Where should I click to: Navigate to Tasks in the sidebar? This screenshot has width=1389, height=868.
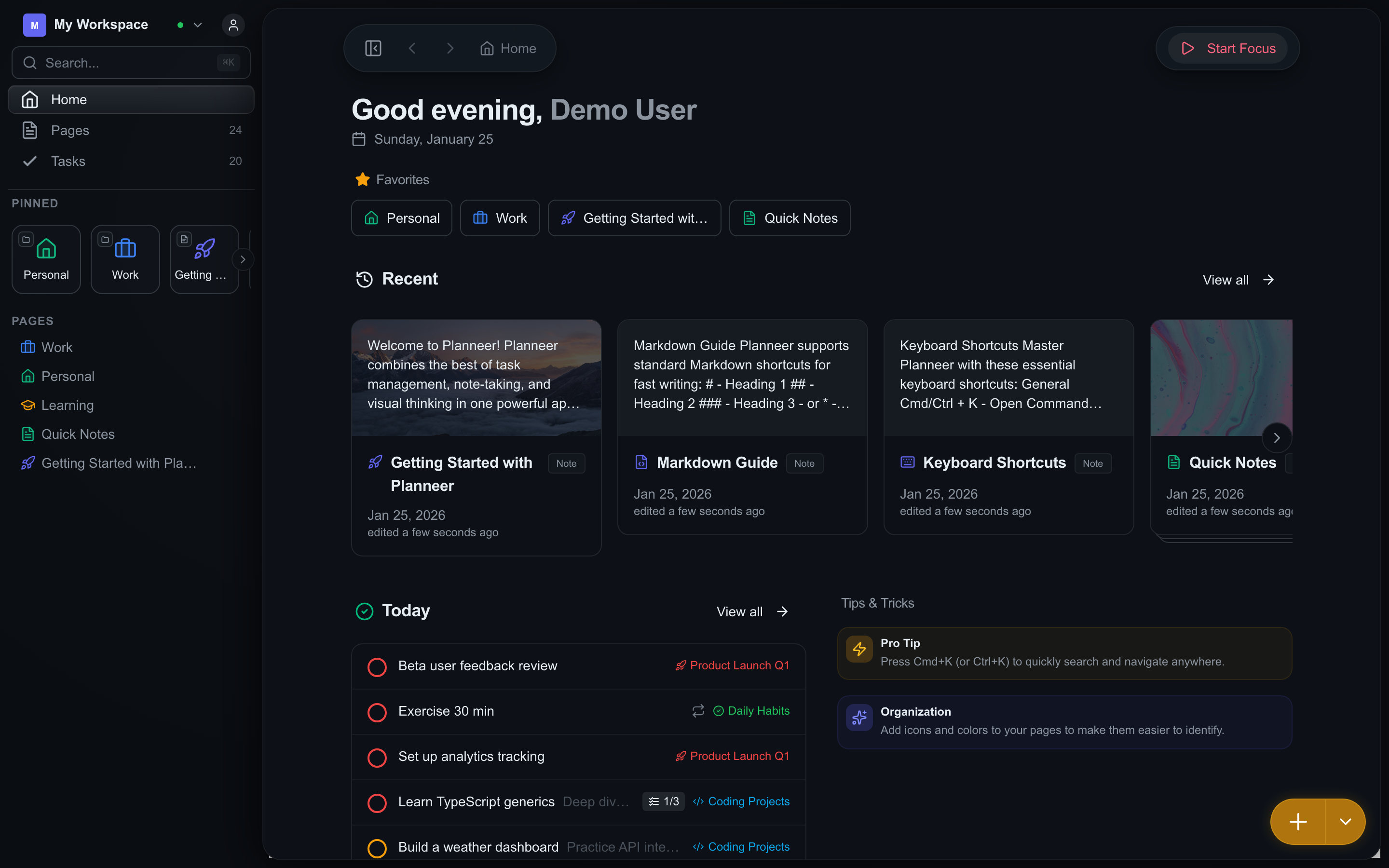pos(68,162)
